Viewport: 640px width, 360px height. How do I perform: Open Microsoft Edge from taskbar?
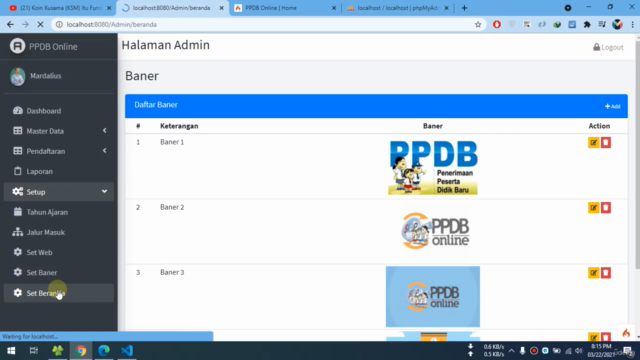pos(104,351)
